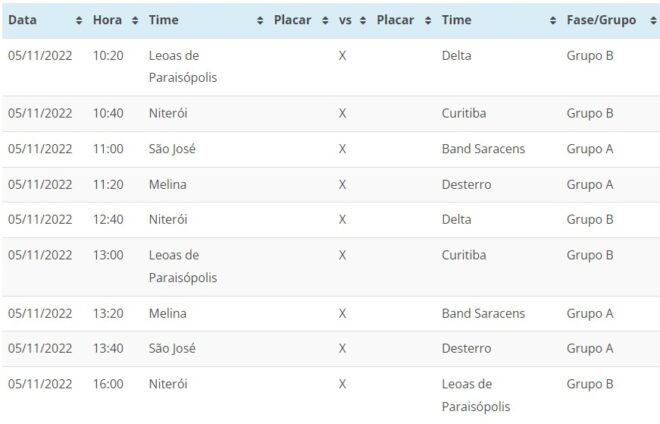Click the 16:00 kickoff time cell
660x424 pixels.
[x=108, y=384]
